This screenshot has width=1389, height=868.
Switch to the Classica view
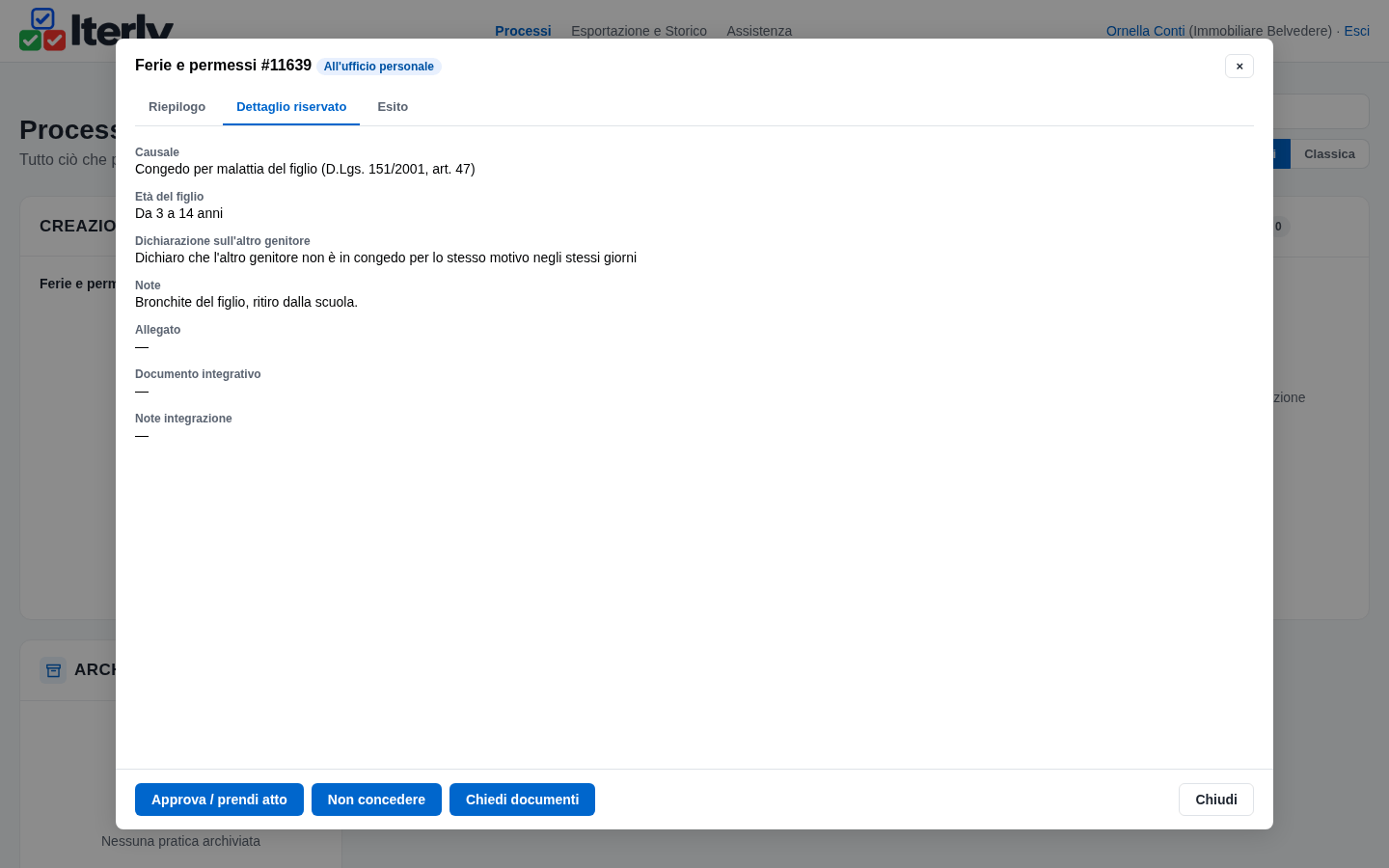[1329, 154]
